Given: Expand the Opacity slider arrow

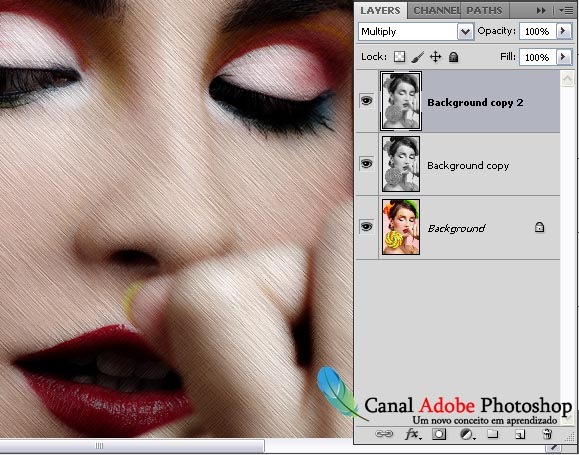Looking at the screenshot, I should click(563, 31).
